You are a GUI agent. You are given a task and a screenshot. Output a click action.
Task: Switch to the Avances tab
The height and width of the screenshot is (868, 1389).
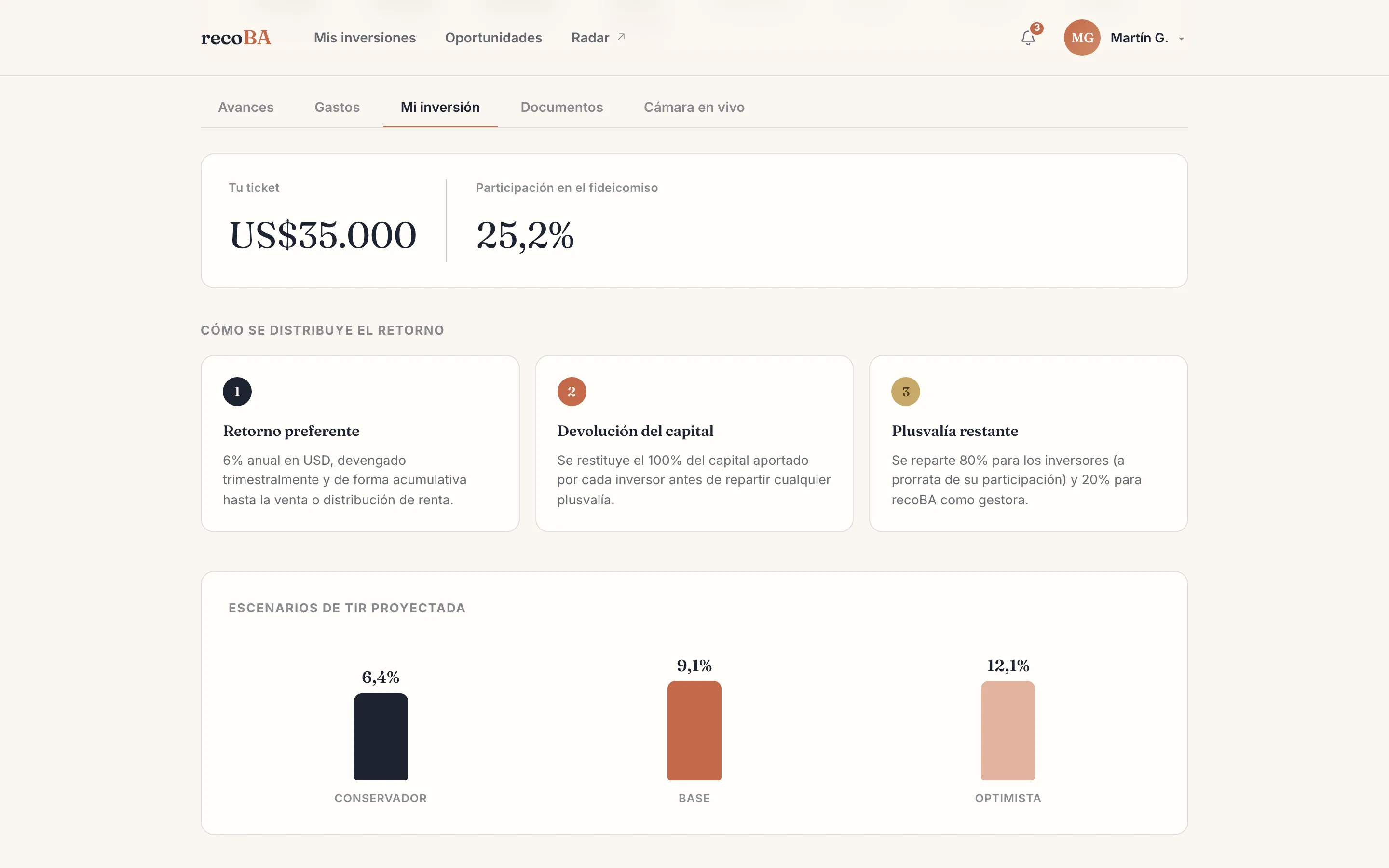coord(245,108)
